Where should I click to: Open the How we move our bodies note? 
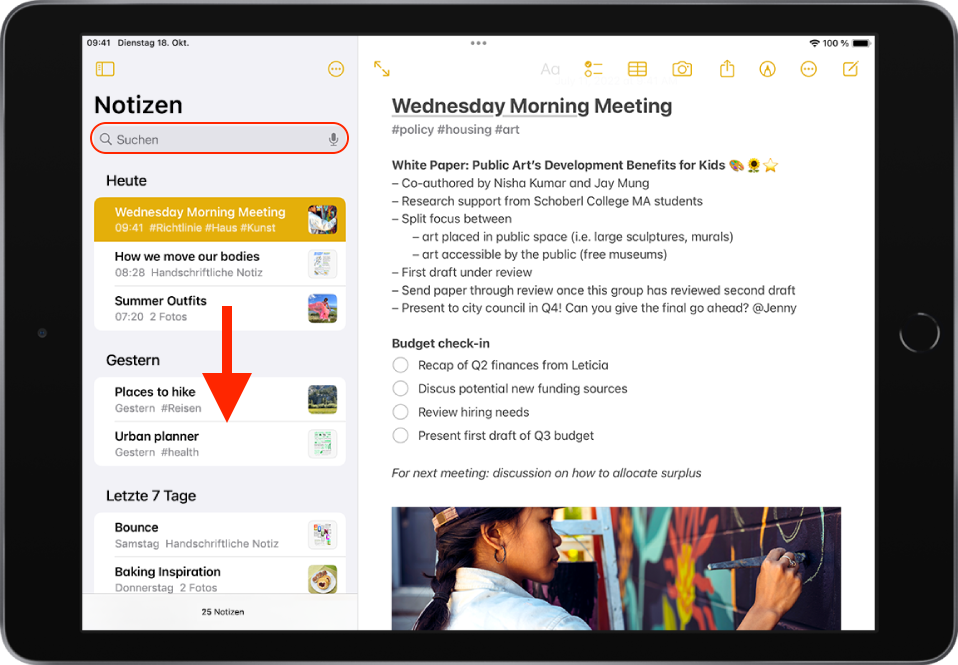click(220, 264)
